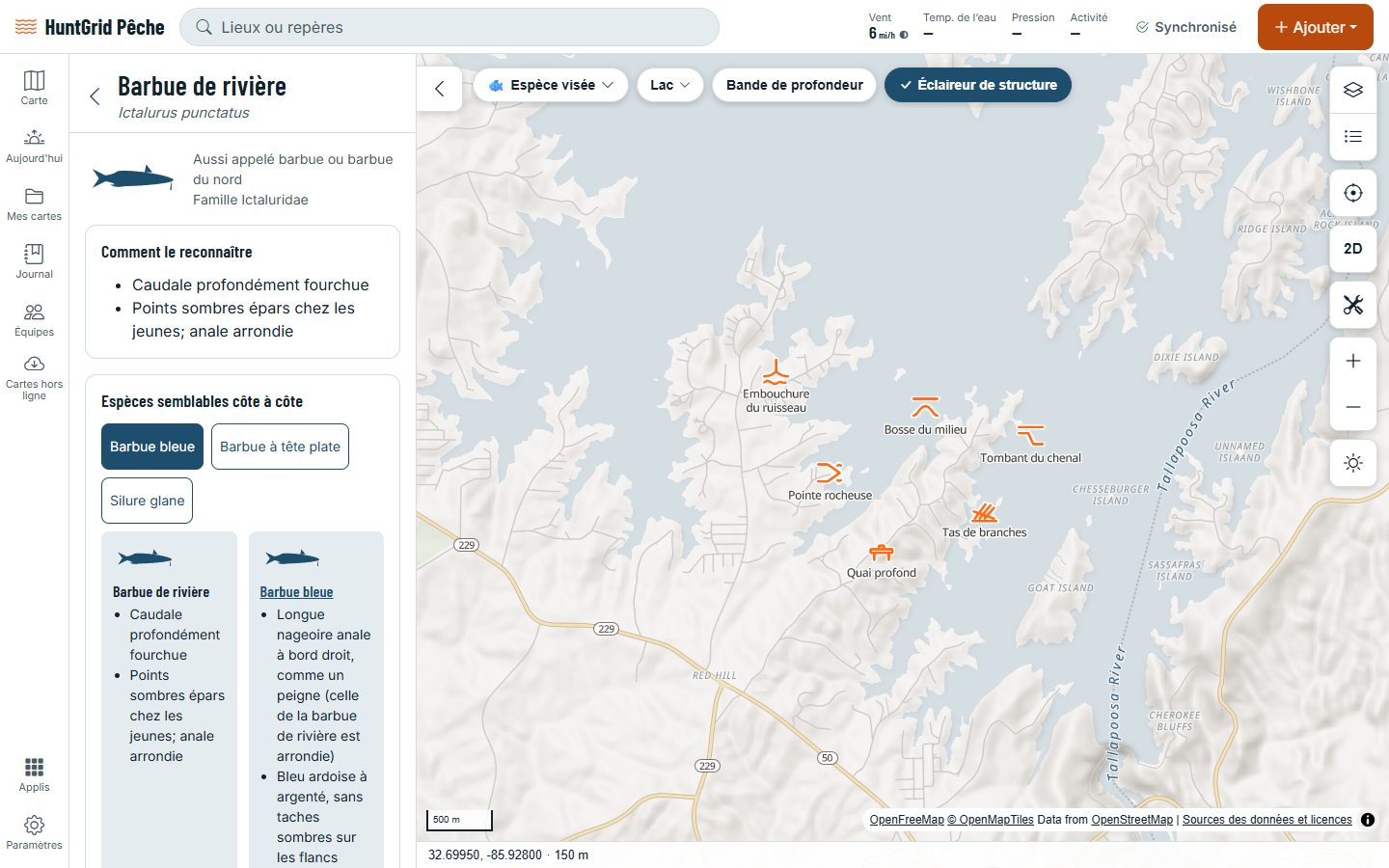This screenshot has height=868, width=1389.
Task: Select the Bosse du milieu map marker
Action: [x=925, y=406]
